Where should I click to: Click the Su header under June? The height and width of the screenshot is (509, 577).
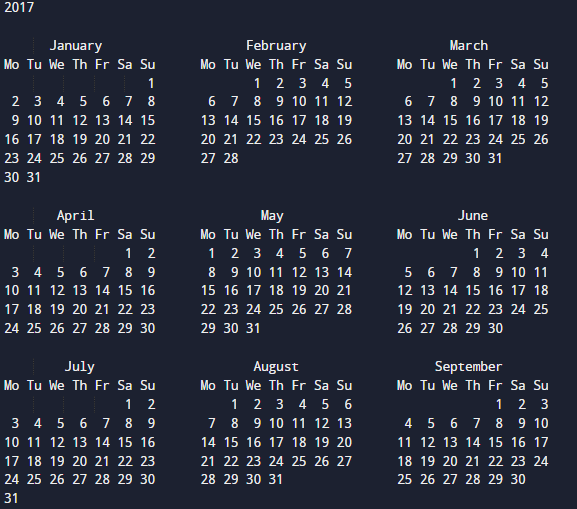point(541,234)
